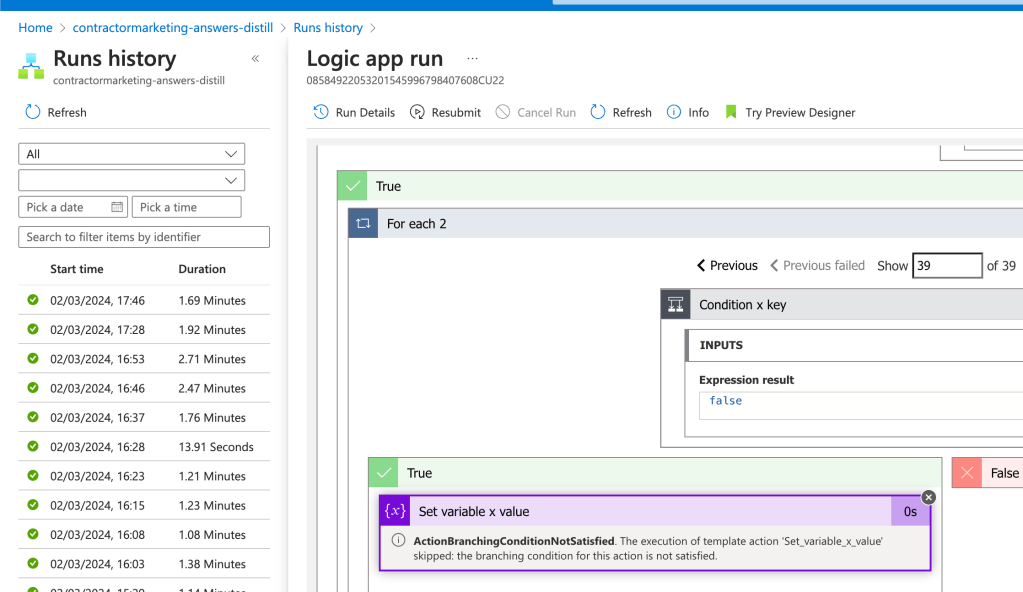The height and width of the screenshot is (592, 1023).
Task: Click the Condition x key icon
Action: (676, 305)
